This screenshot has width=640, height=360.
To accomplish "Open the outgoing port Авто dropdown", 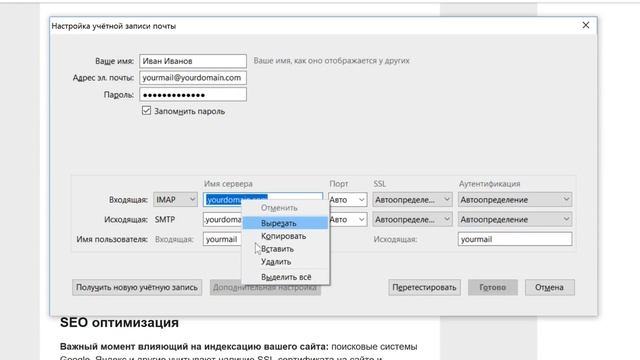I will click(347, 219).
